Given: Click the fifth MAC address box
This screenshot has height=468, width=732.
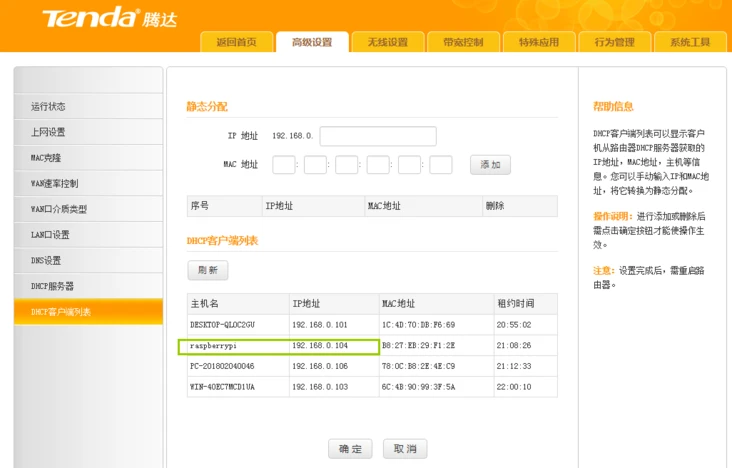Looking at the screenshot, I should click(x=409, y=164).
